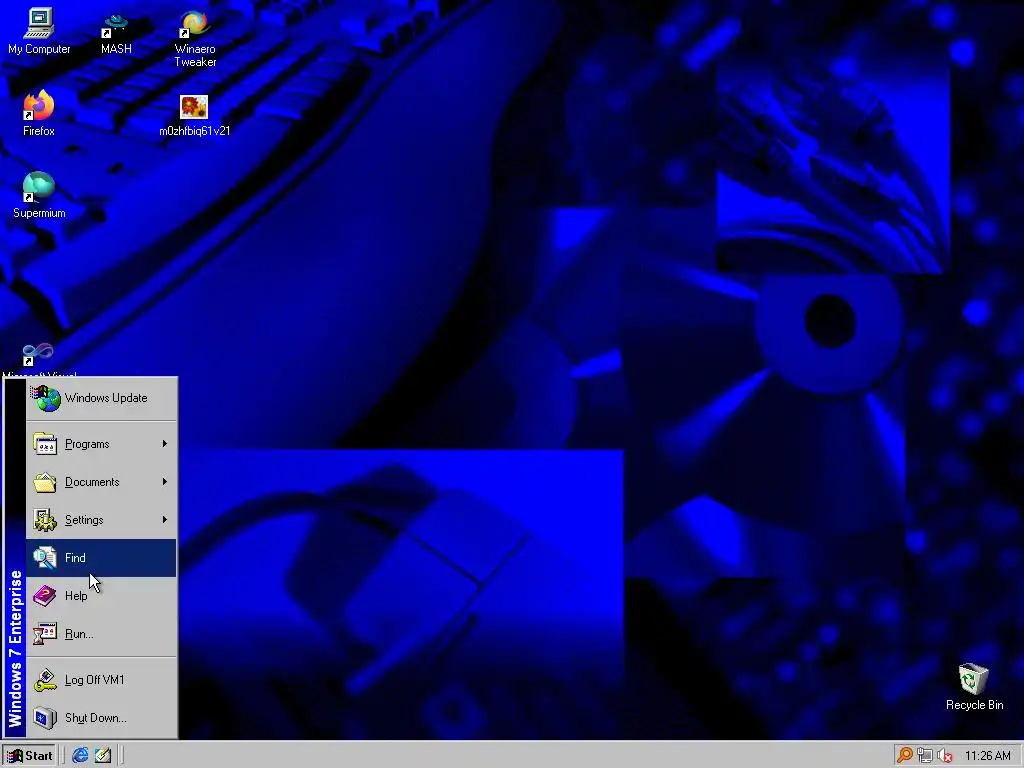1024x768 pixels.
Task: Click the Documents folder icon in the Start menu
Action: click(45, 482)
